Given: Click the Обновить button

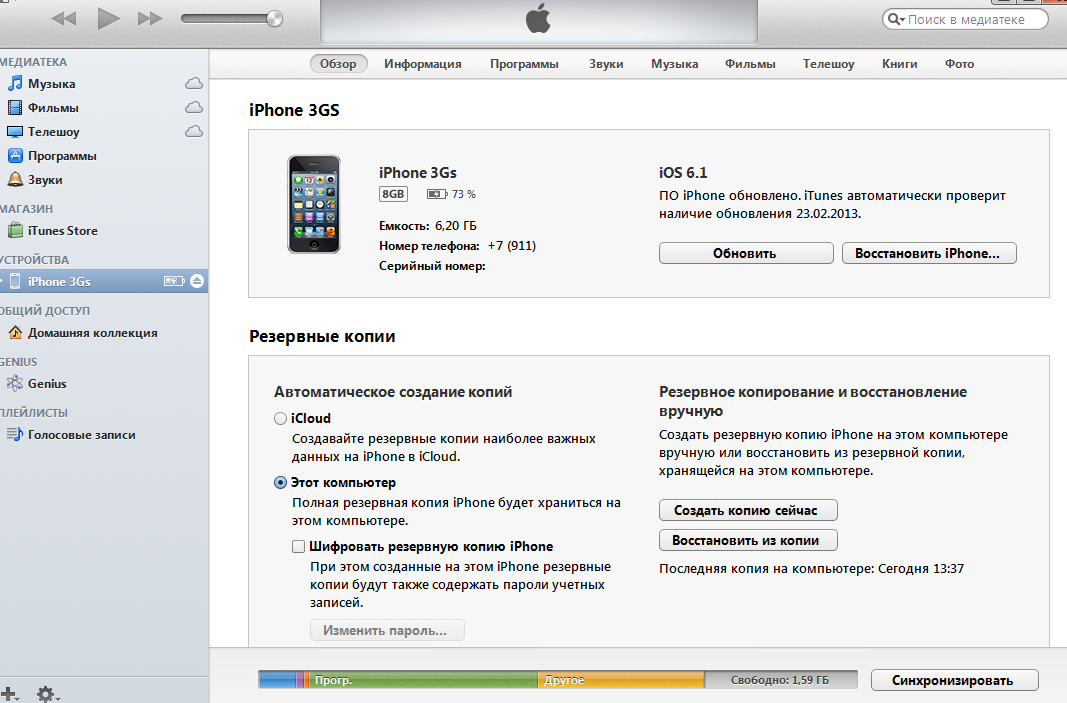Looking at the screenshot, I should tap(746, 253).
